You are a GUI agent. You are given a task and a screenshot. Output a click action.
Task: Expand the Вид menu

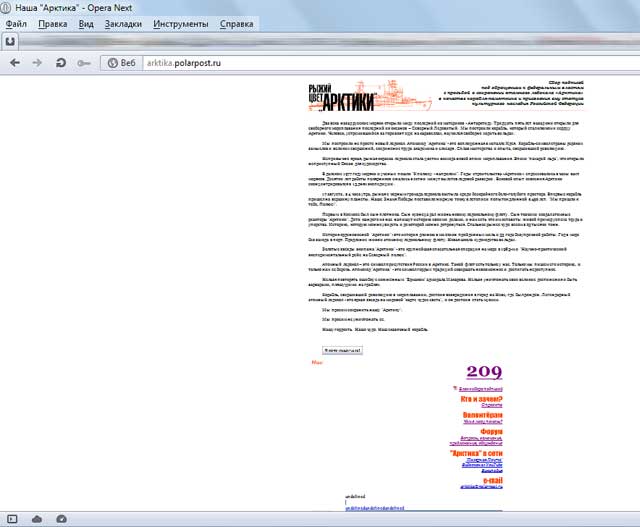86,22
